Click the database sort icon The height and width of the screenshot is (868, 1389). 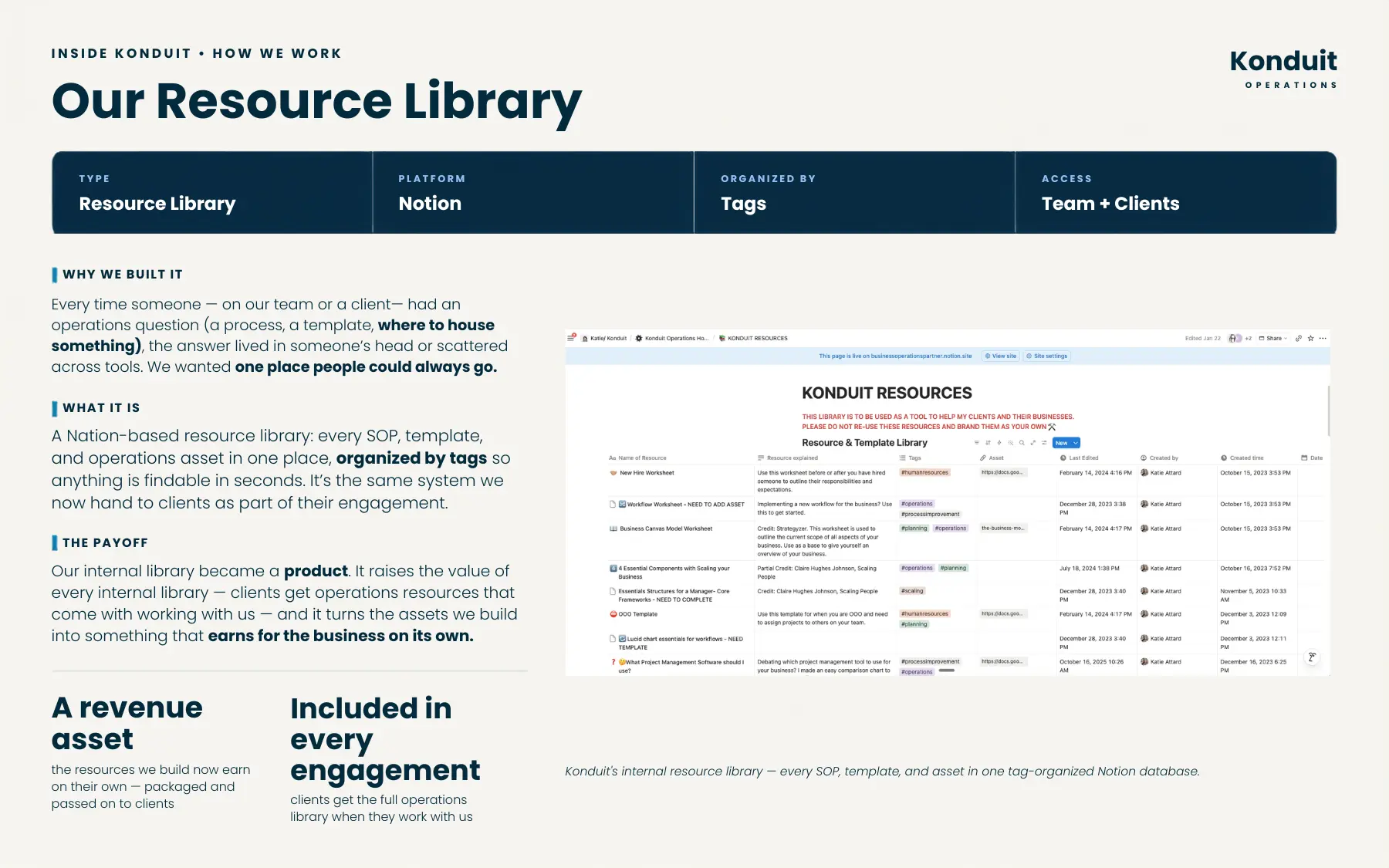coord(988,443)
